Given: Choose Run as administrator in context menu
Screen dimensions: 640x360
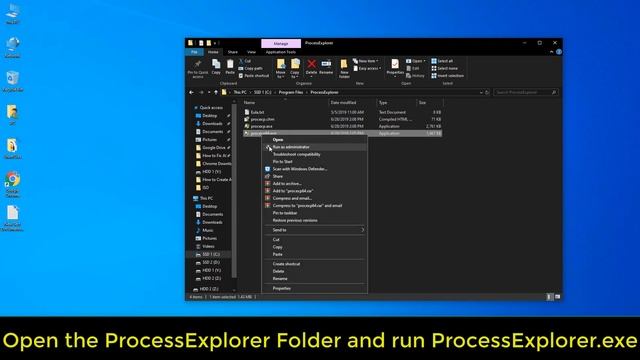Looking at the screenshot, I should [x=315, y=147].
